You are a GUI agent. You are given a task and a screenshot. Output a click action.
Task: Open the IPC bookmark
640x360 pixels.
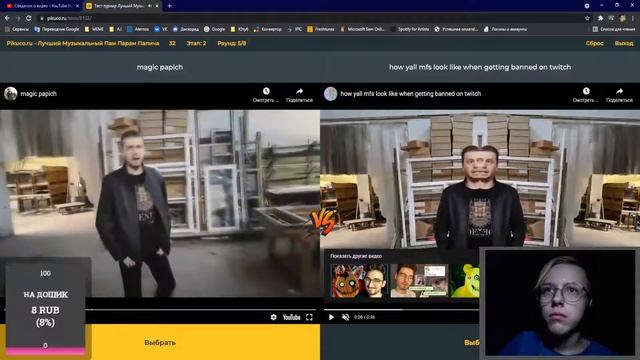294,29
